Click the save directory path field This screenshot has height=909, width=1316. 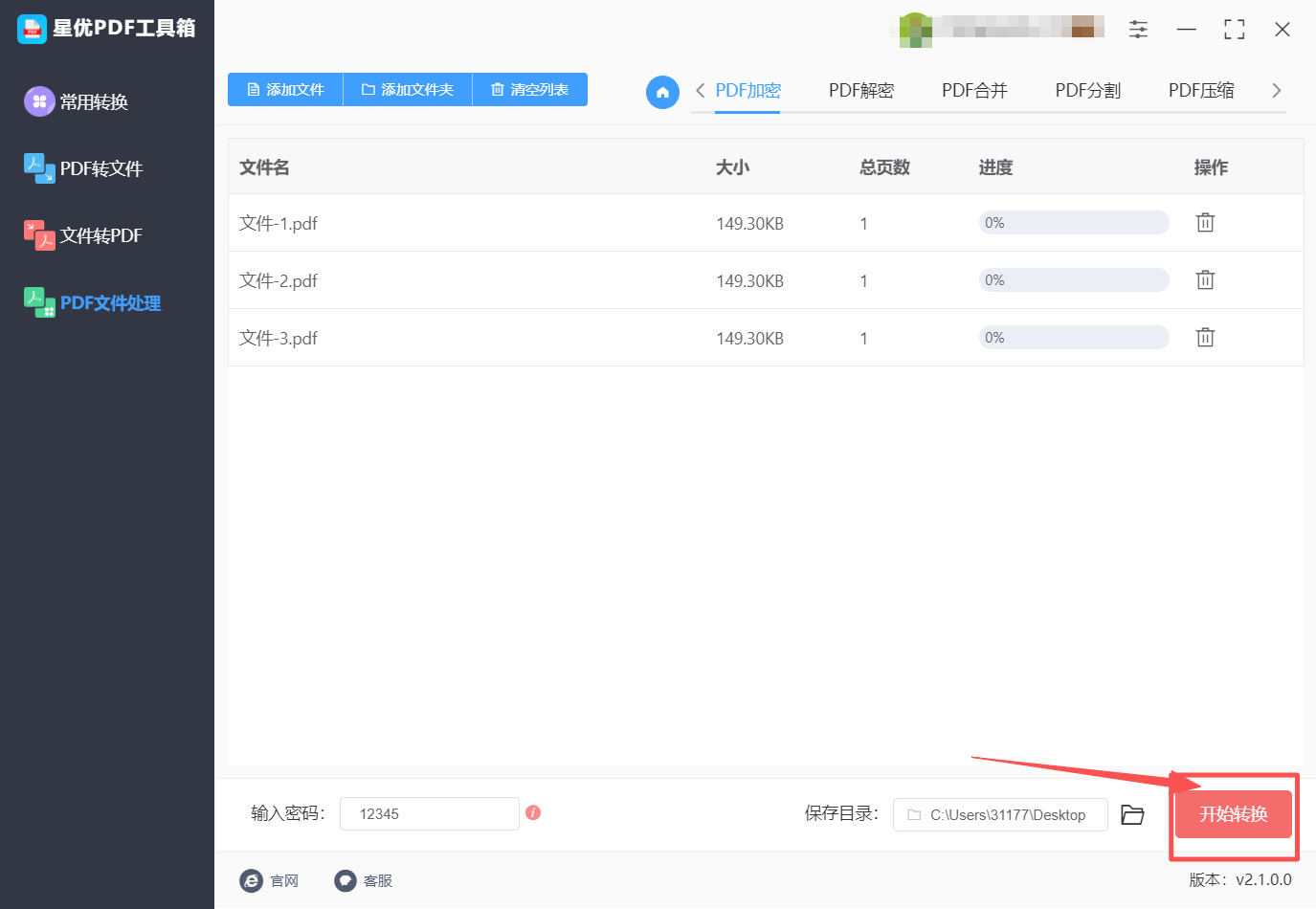(1000, 815)
